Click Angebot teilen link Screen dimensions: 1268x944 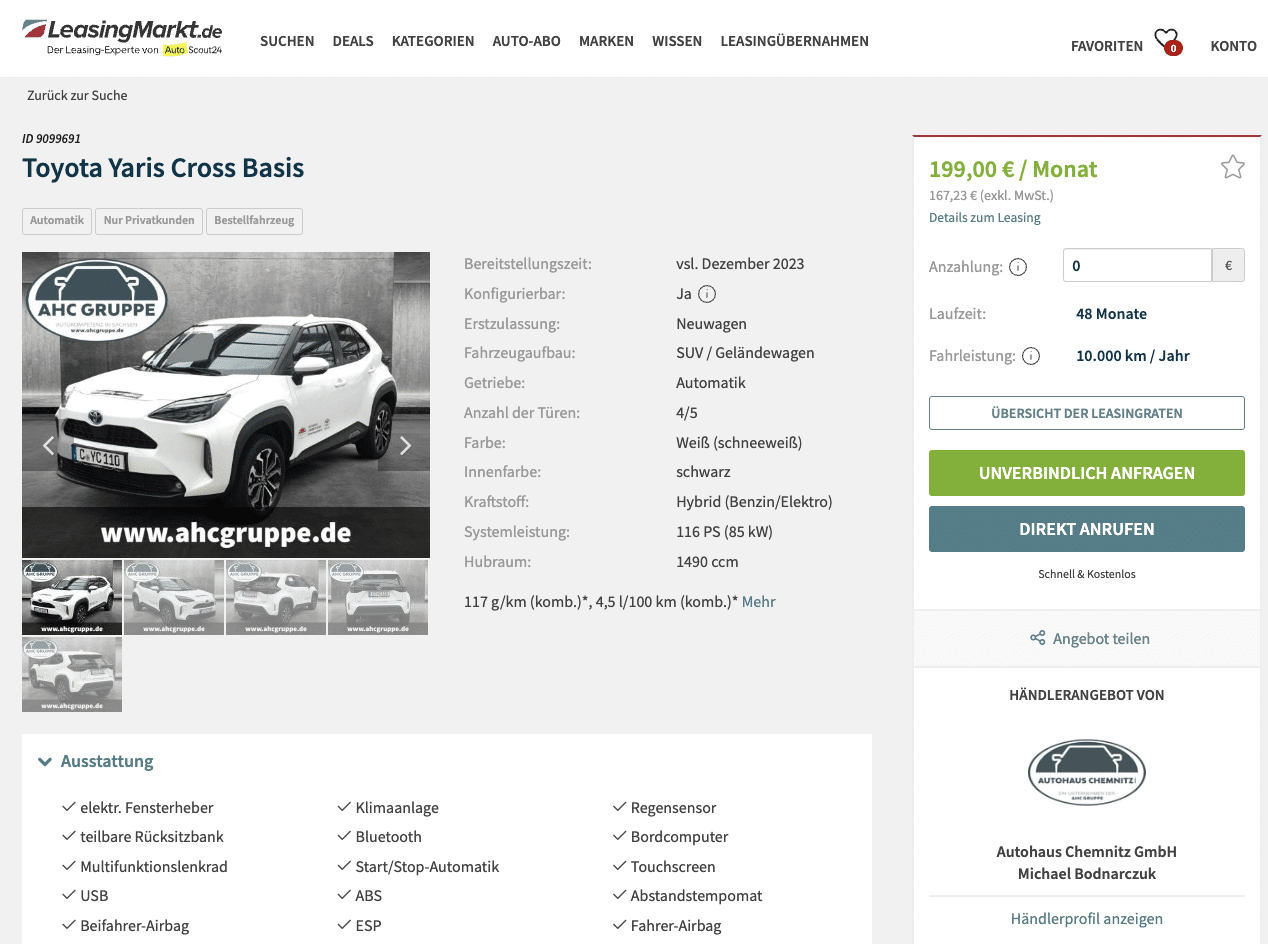pyautogui.click(x=1101, y=638)
